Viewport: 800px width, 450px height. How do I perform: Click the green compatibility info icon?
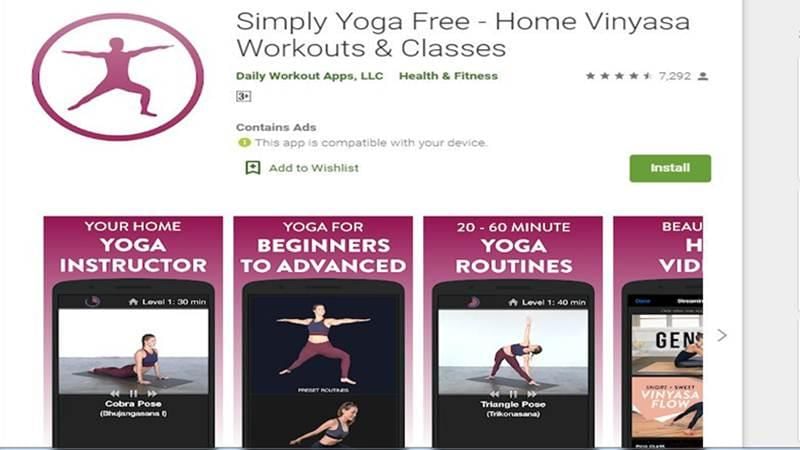244,143
